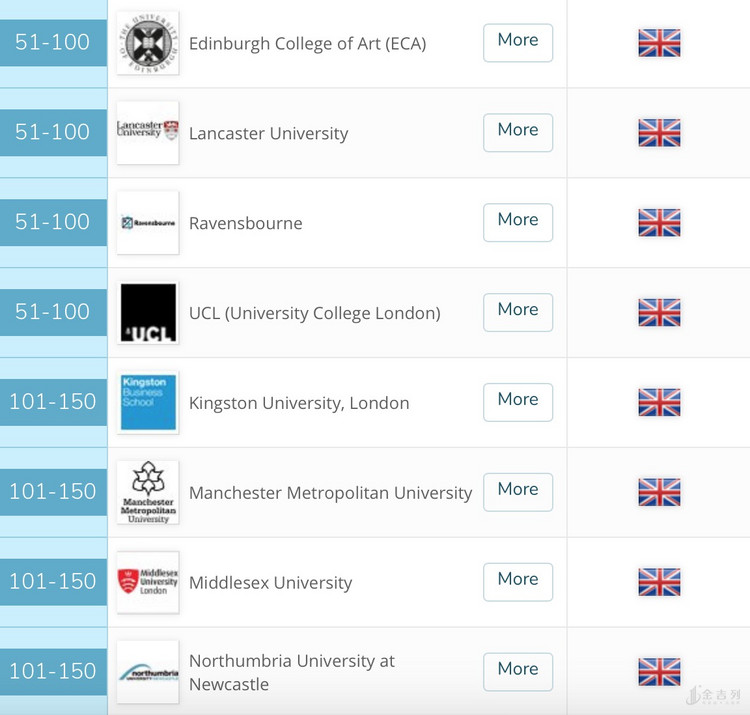Click the UK flag in Ravensbourne row

pos(659,222)
